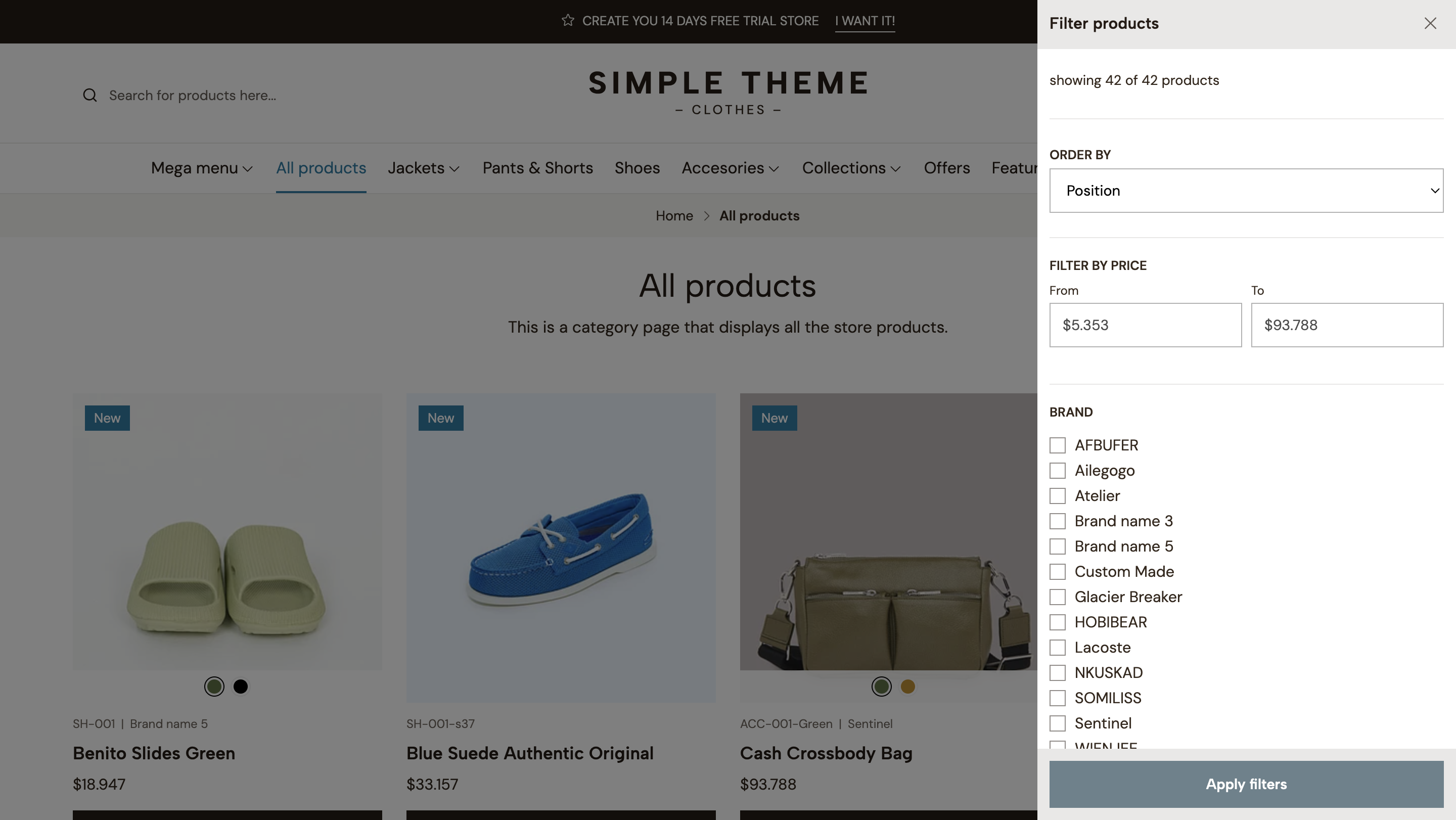This screenshot has height=820, width=1456.
Task: Click the star icon in promo banner
Action: pos(567,21)
